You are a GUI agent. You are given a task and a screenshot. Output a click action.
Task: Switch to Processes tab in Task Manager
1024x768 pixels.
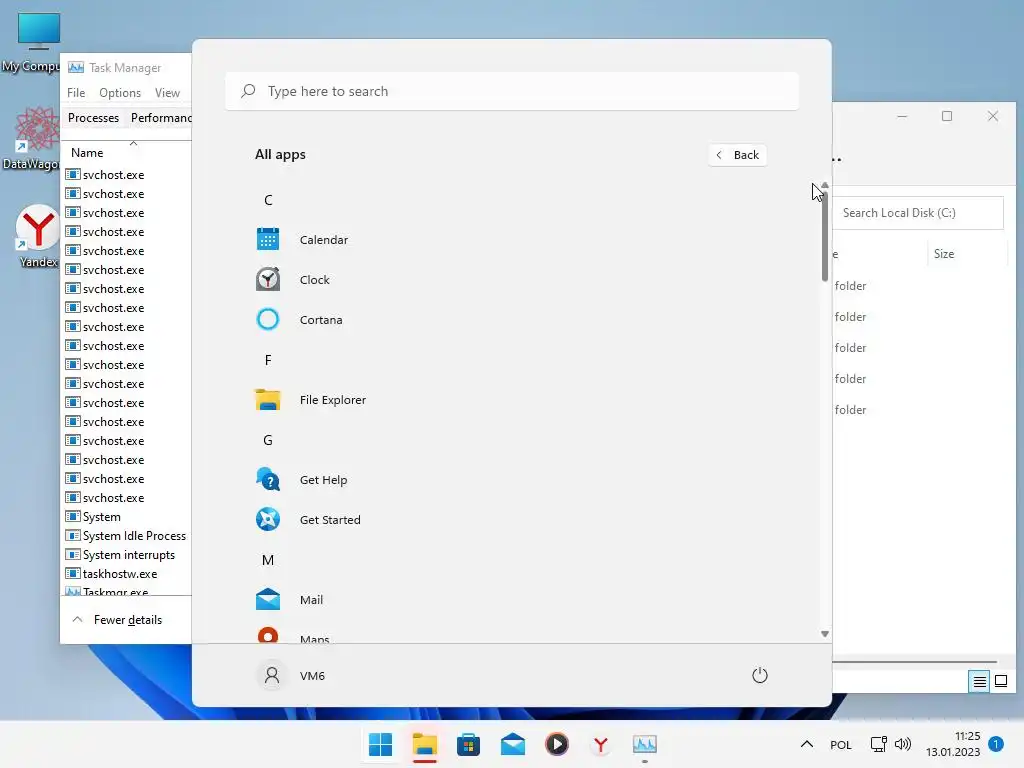(x=93, y=118)
